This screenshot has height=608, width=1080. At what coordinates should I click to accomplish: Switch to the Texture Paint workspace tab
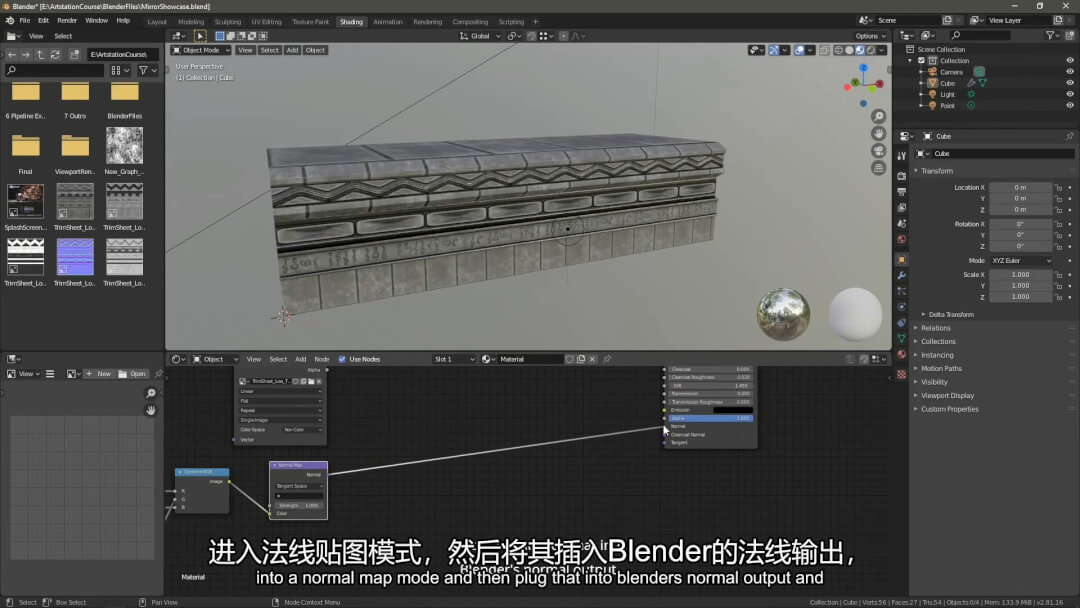[x=311, y=21]
